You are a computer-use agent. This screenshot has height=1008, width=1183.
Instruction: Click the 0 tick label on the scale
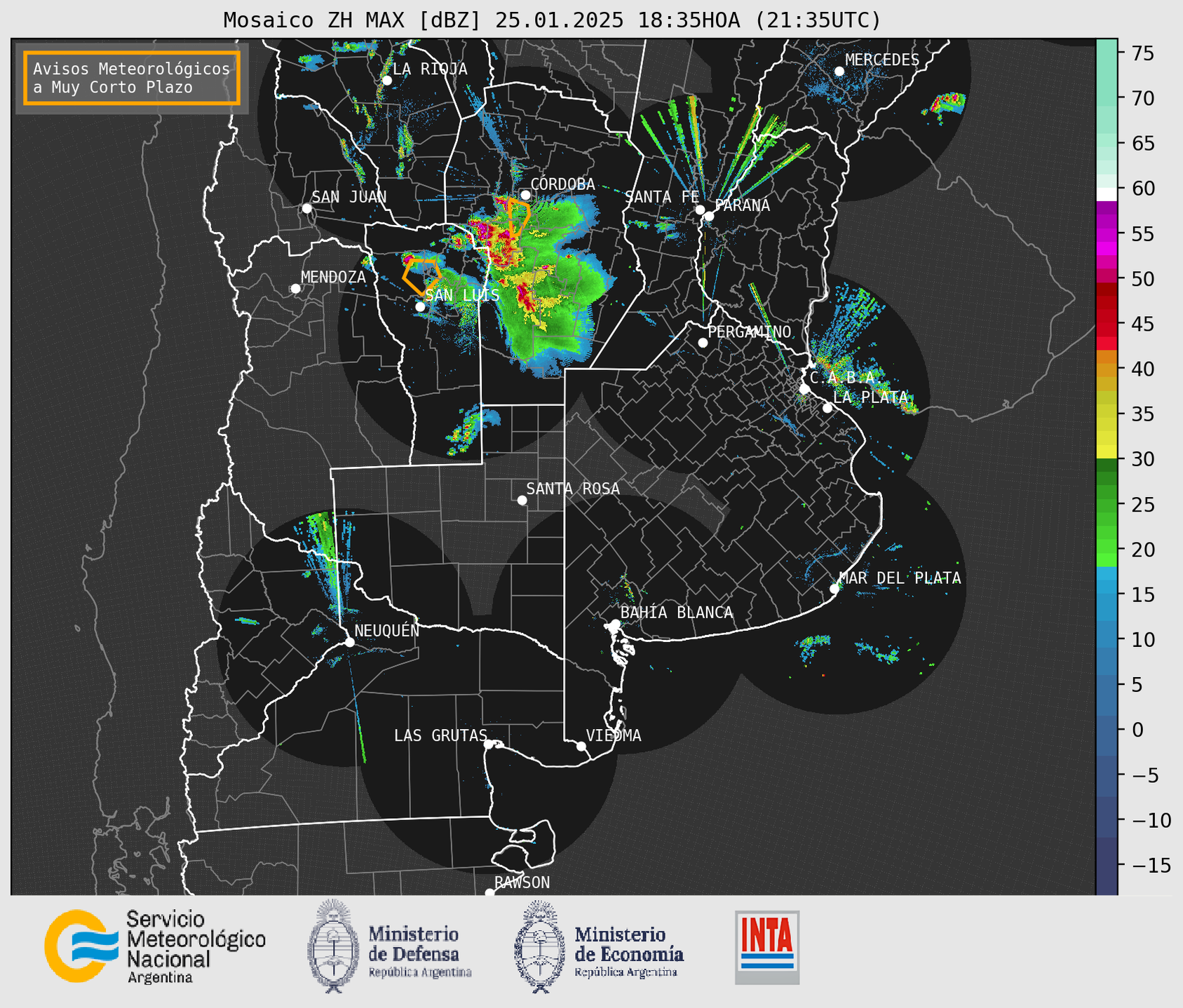click(x=1137, y=730)
